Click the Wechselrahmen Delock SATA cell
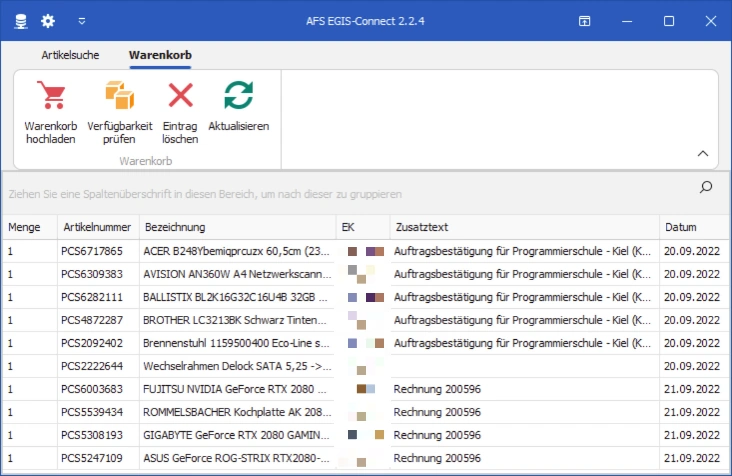 pyautogui.click(x=237, y=366)
